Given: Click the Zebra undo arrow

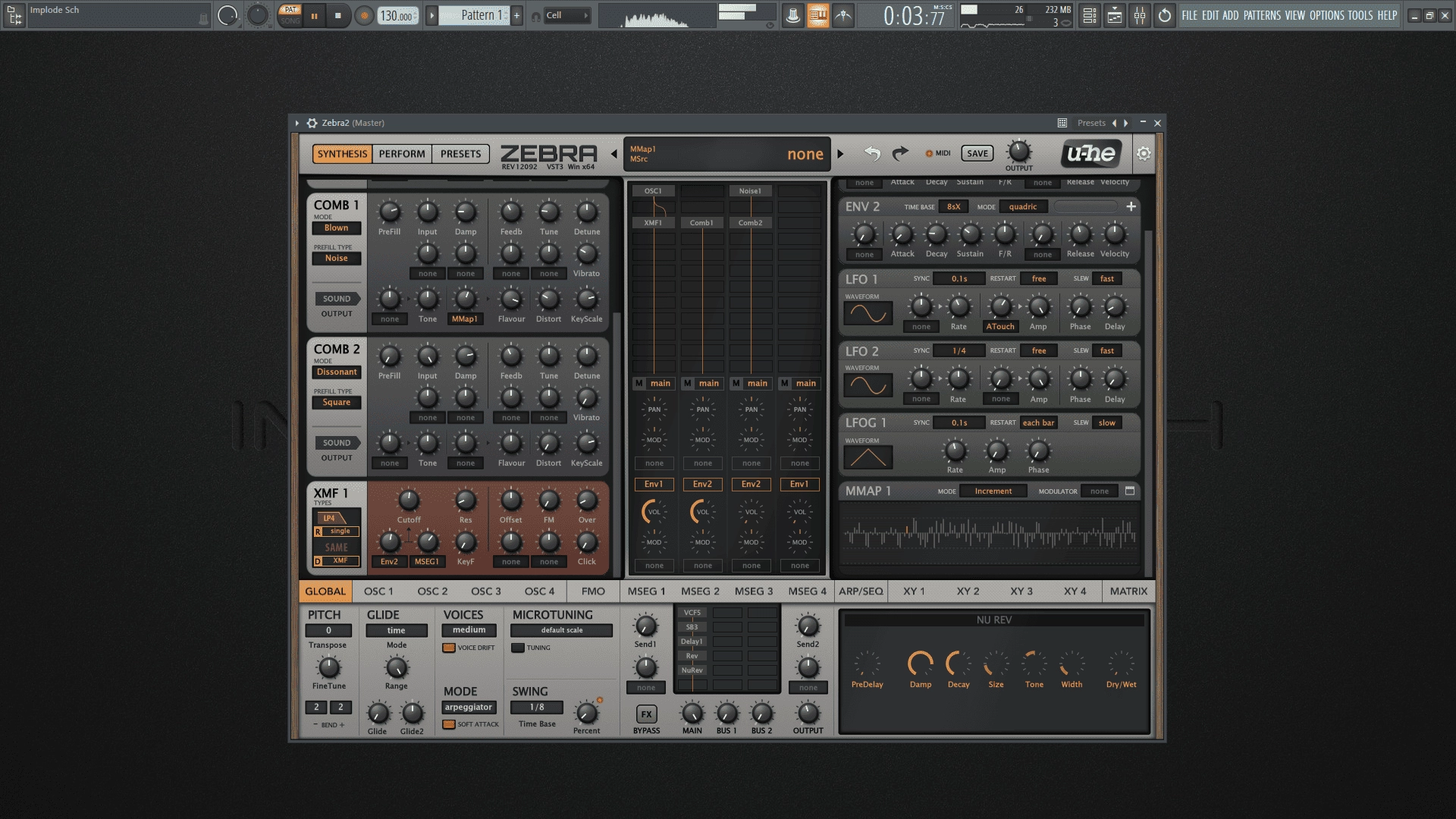Looking at the screenshot, I should point(872,154).
